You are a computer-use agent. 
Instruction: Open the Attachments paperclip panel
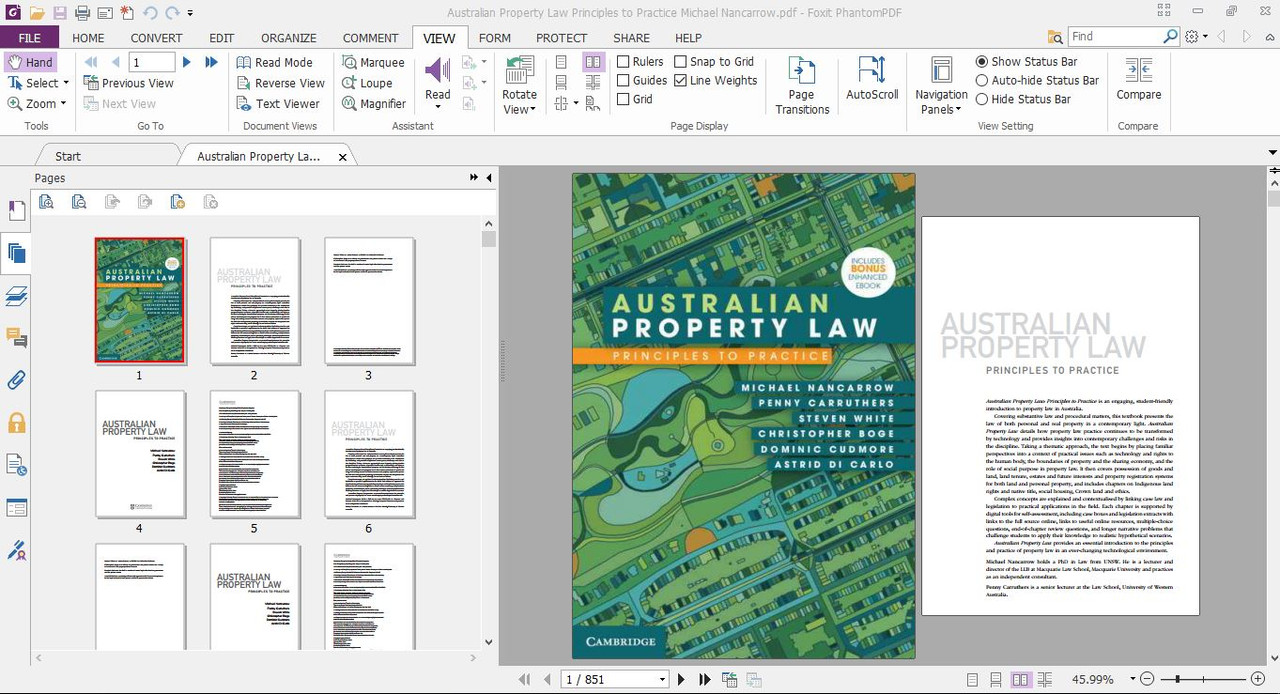[16, 380]
